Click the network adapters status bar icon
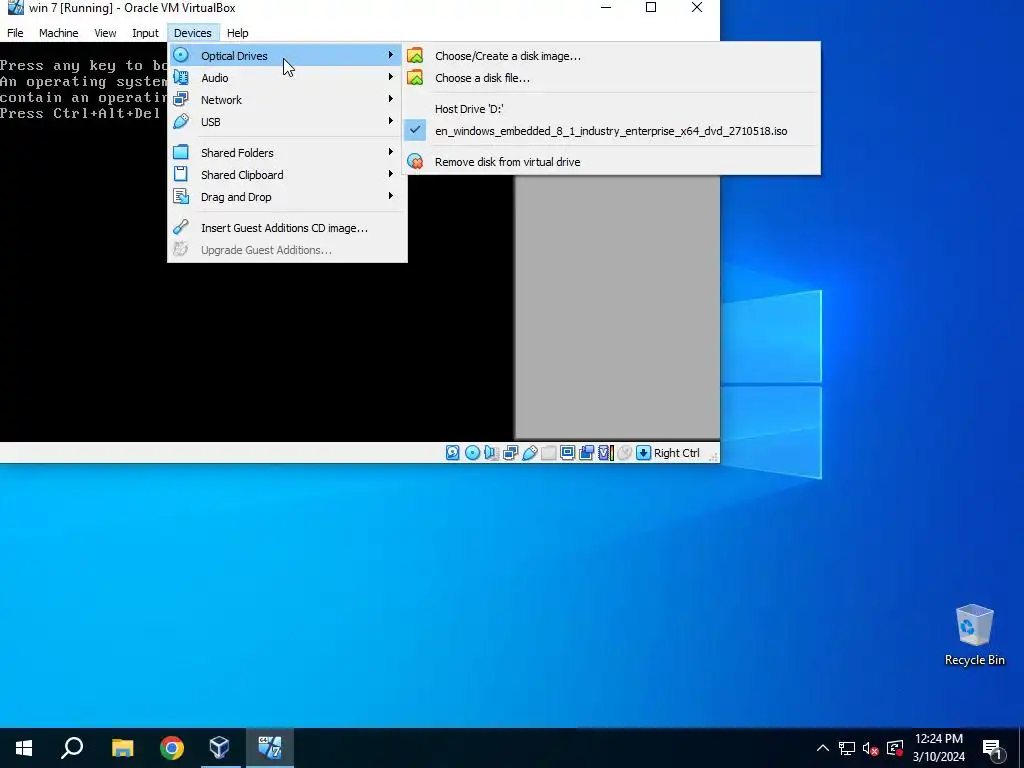 pos(510,453)
